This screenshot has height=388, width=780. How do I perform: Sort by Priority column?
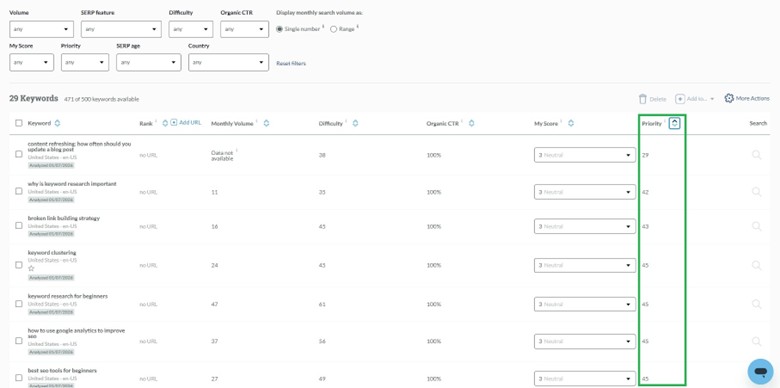[675, 123]
